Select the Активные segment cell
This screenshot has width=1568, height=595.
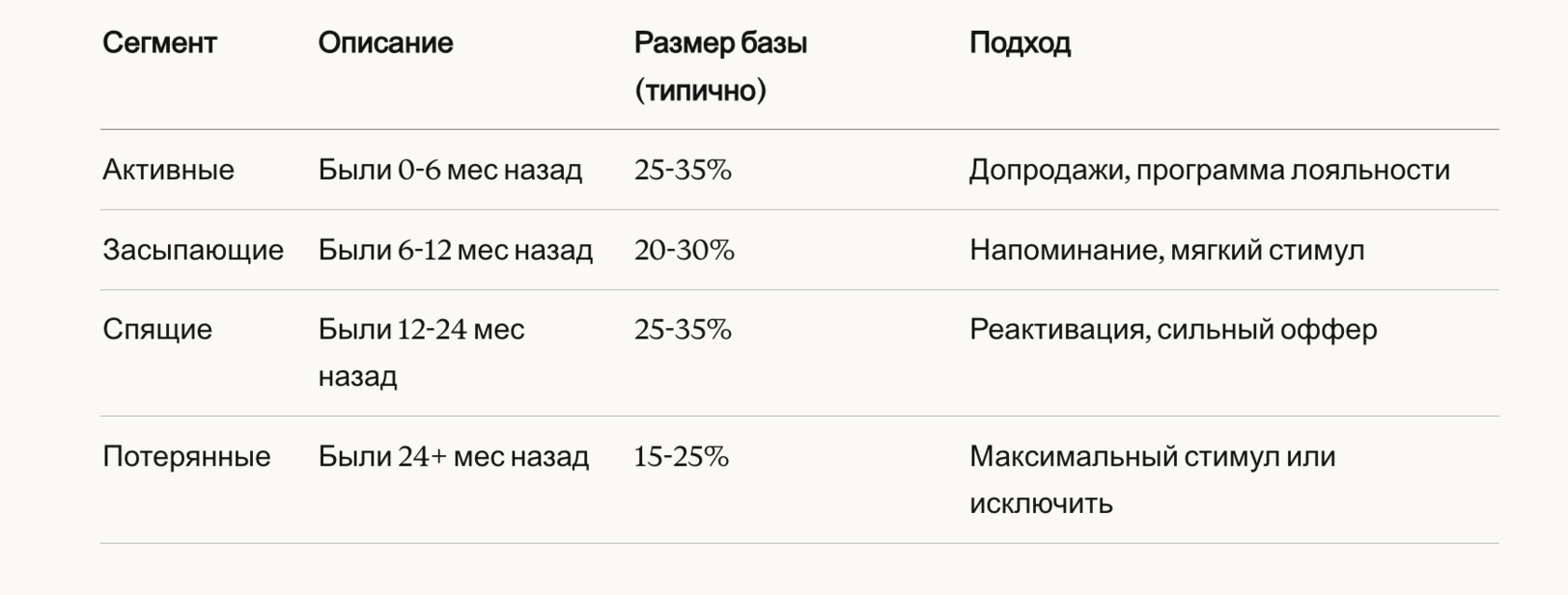tap(168, 170)
